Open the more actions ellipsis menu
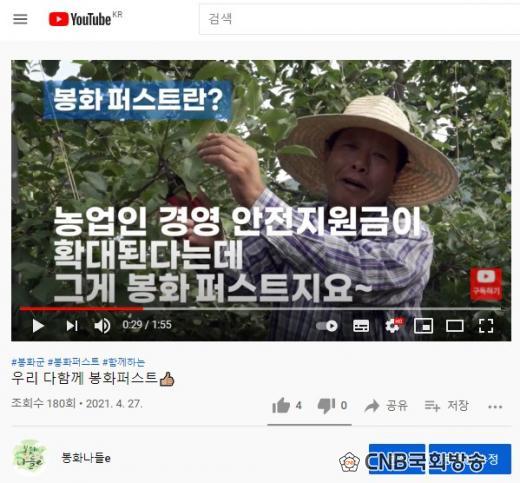 [x=495, y=407]
